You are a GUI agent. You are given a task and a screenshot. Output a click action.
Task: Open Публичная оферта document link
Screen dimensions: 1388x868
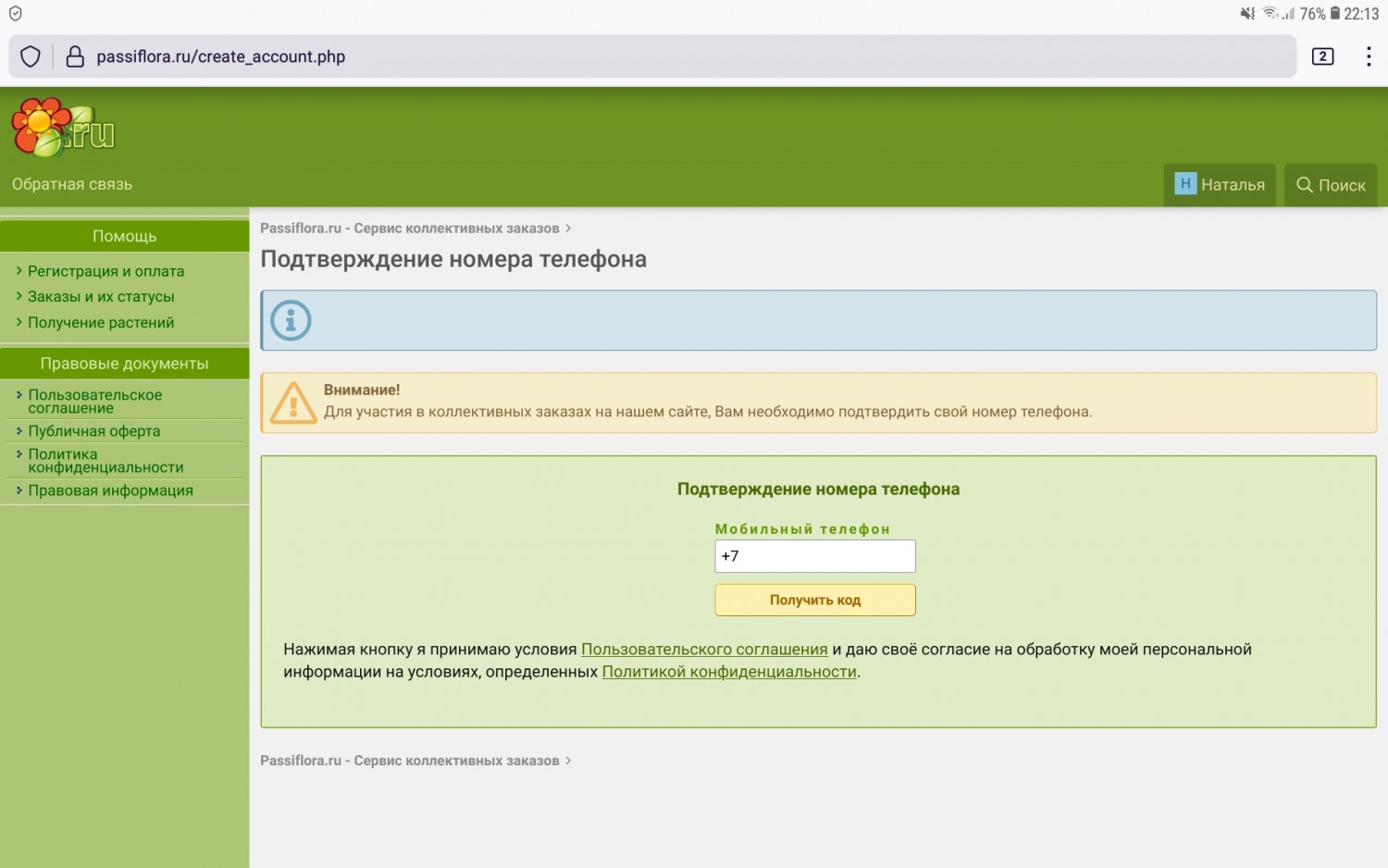tap(93, 431)
